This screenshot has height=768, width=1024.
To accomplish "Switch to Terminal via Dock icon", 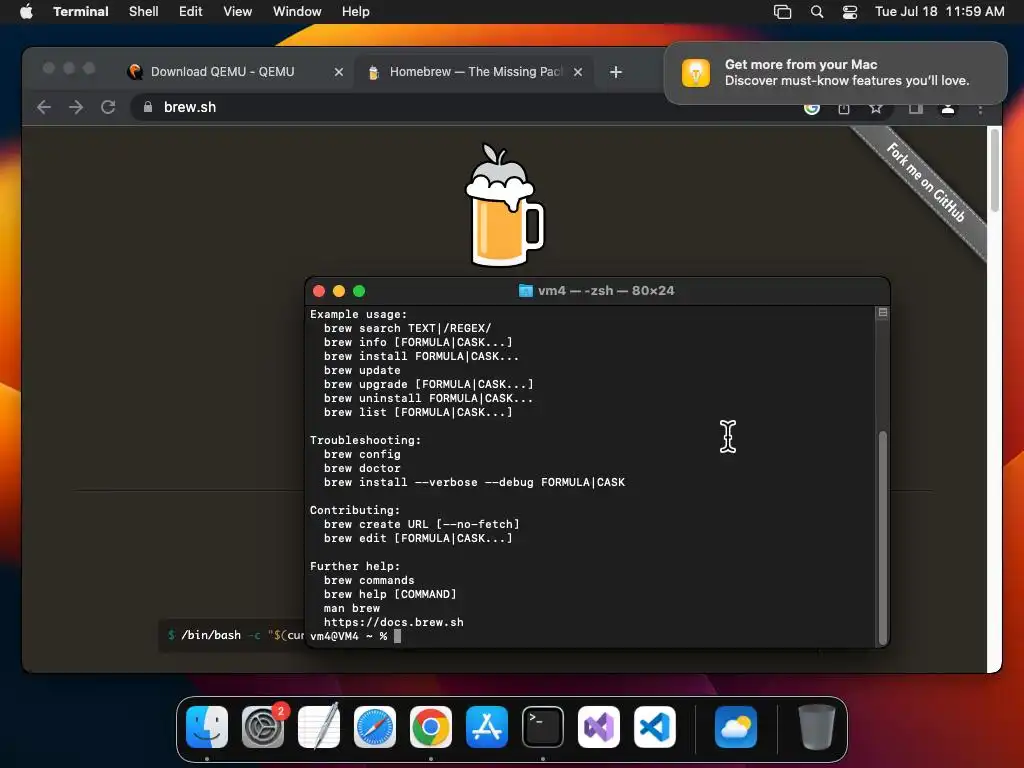I will click(543, 727).
